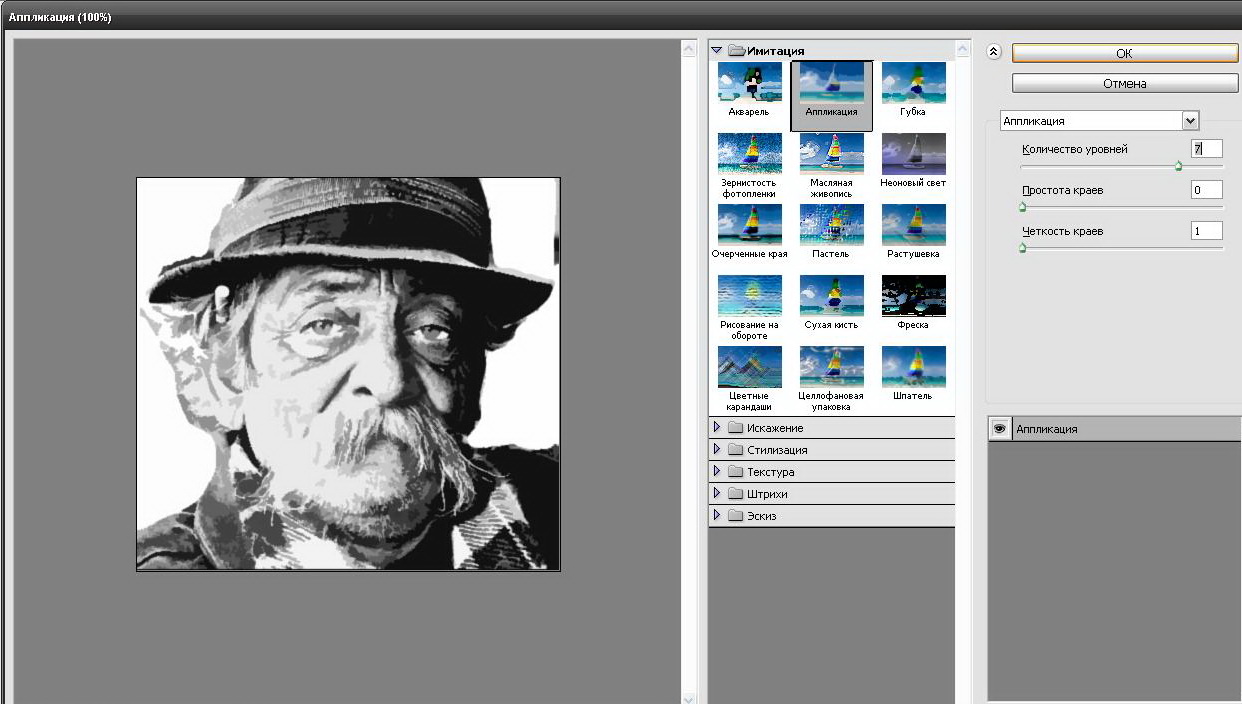Choose the Рисование на обороте filter
This screenshot has width=1242, height=704.
click(x=749, y=296)
